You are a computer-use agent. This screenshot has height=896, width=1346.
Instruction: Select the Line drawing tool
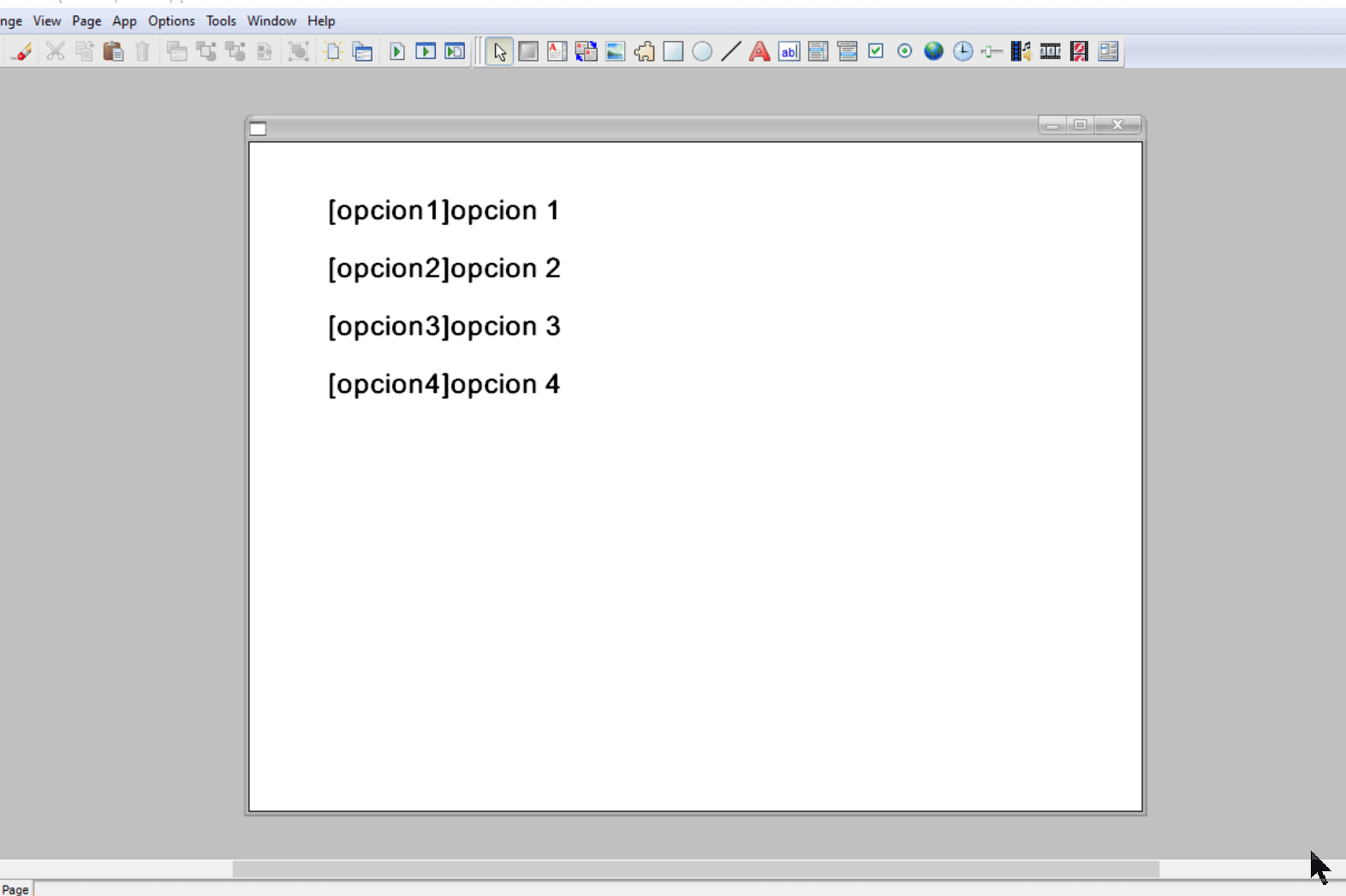click(730, 51)
